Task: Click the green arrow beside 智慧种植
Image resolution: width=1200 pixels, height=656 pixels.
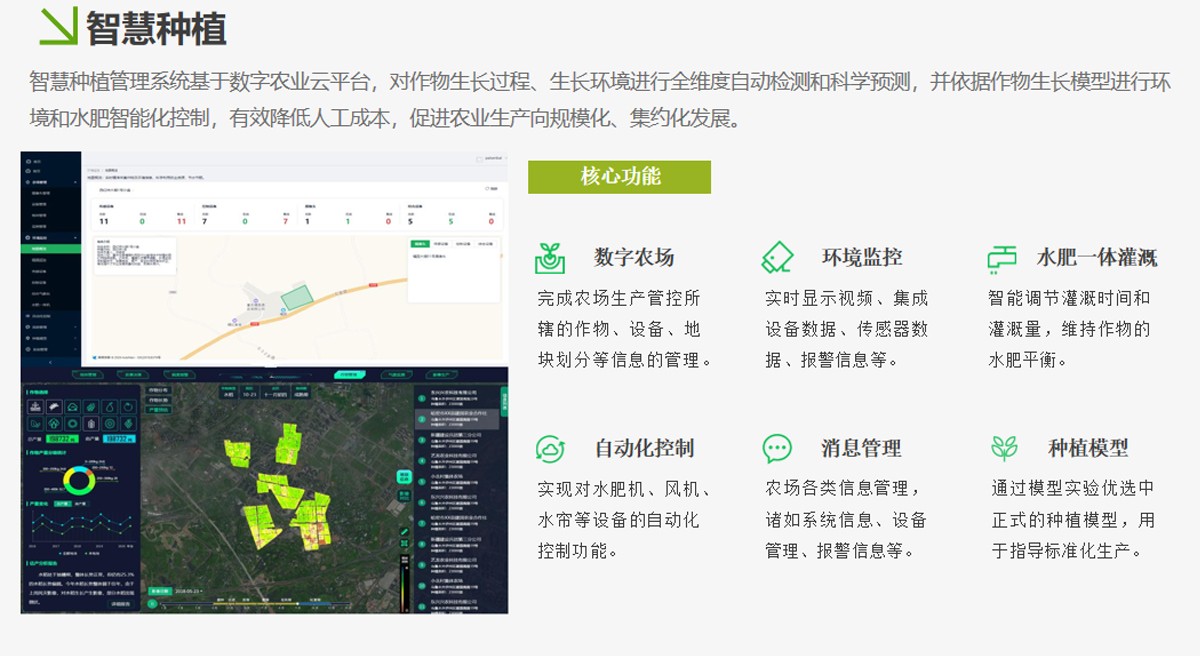Action: click(58, 27)
